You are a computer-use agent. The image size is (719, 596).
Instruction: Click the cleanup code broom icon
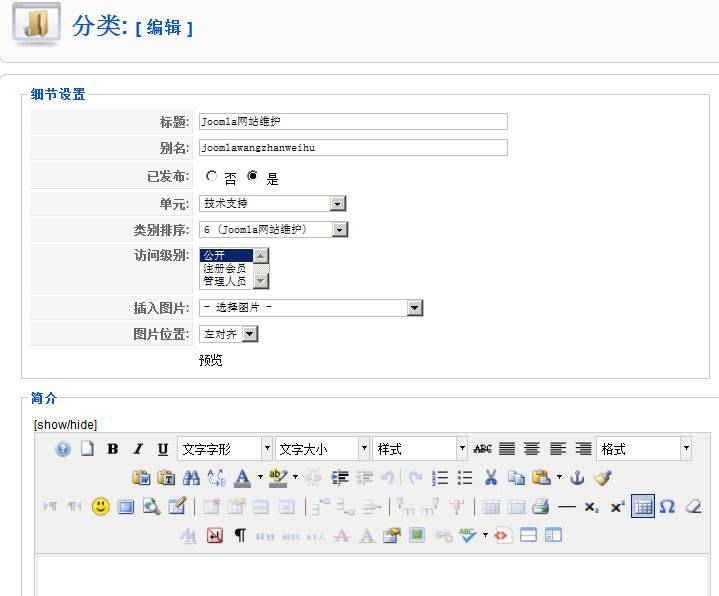click(603, 478)
